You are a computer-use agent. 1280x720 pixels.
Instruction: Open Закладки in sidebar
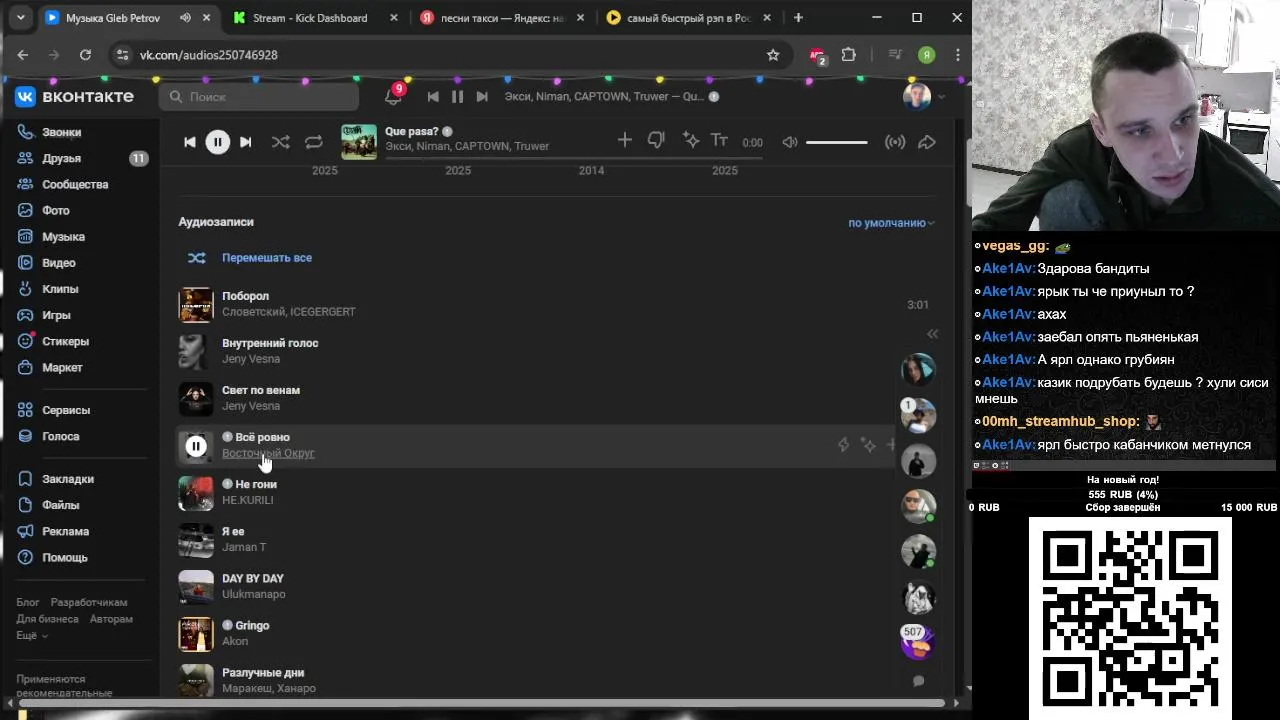[68, 479]
